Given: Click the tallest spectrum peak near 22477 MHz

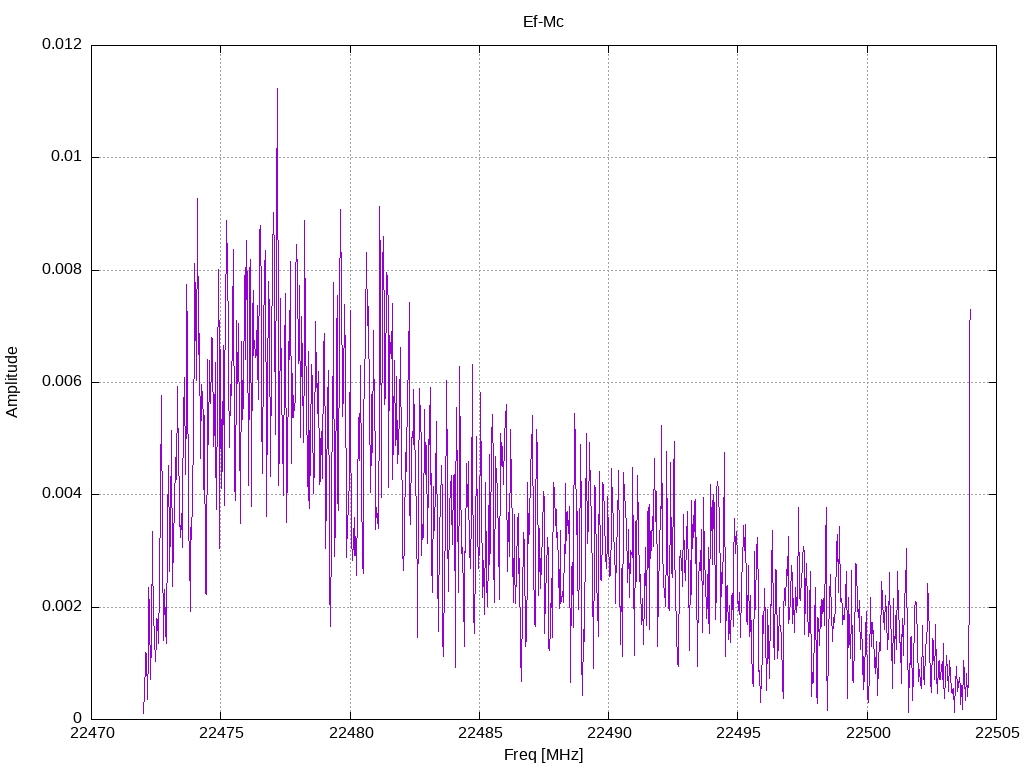Looking at the screenshot, I should [278, 89].
